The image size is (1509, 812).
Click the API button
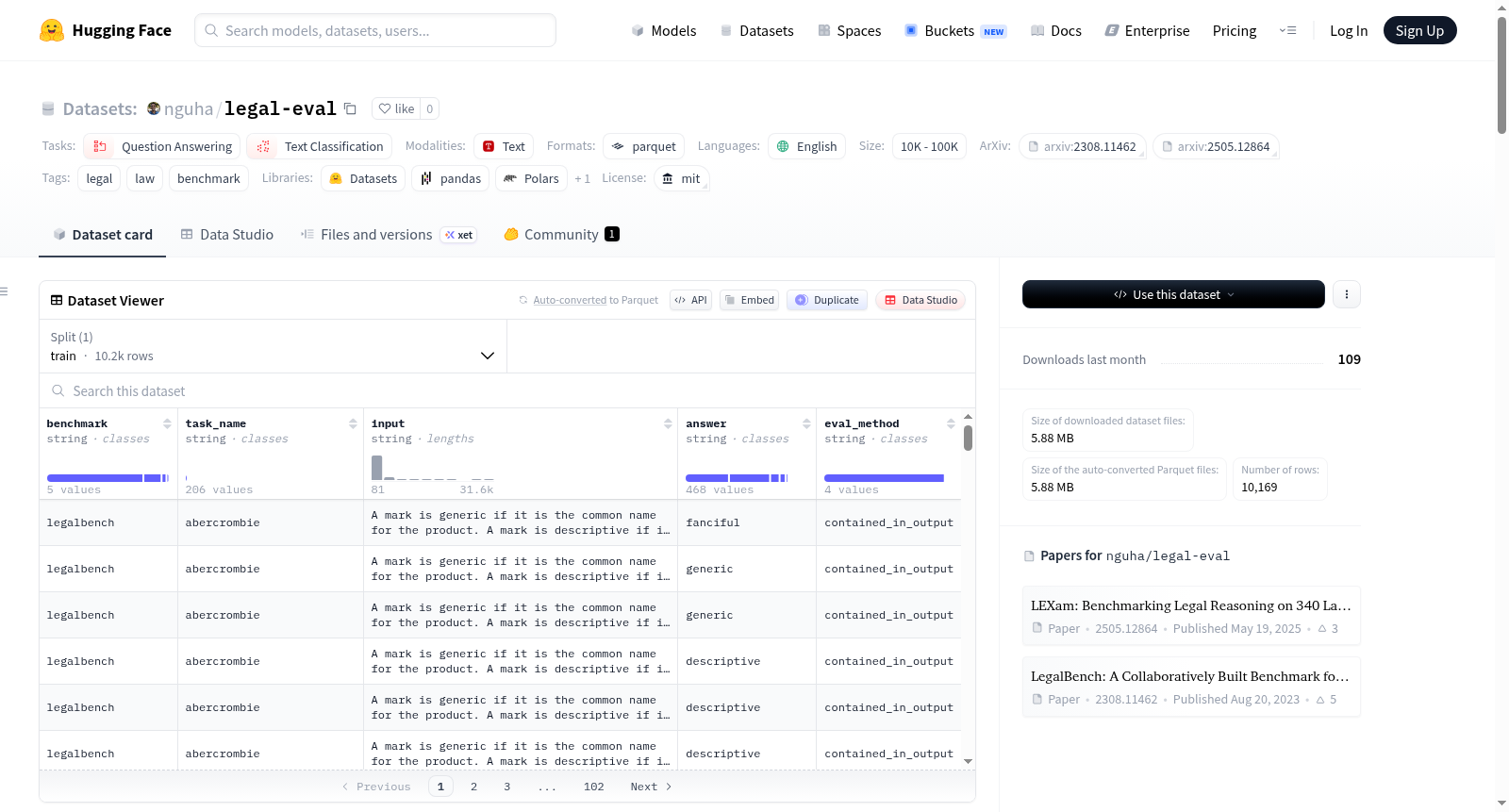click(x=690, y=300)
